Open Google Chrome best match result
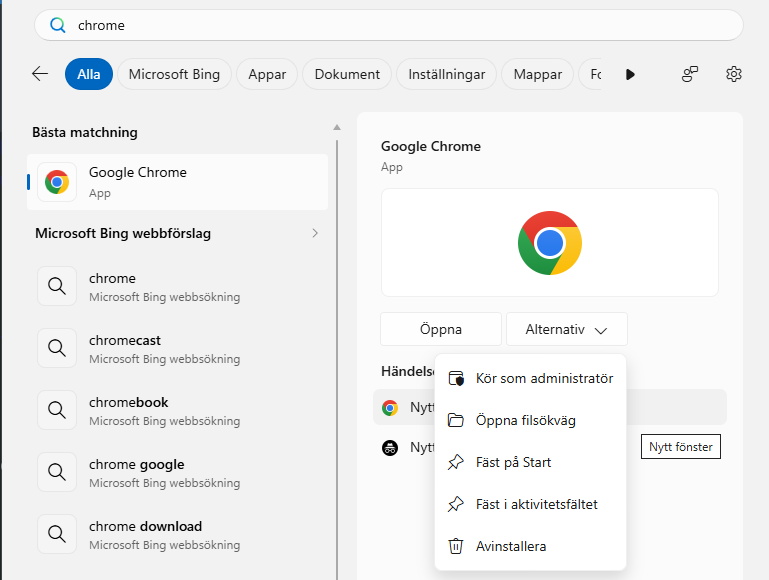This screenshot has width=769, height=580. pos(178,182)
